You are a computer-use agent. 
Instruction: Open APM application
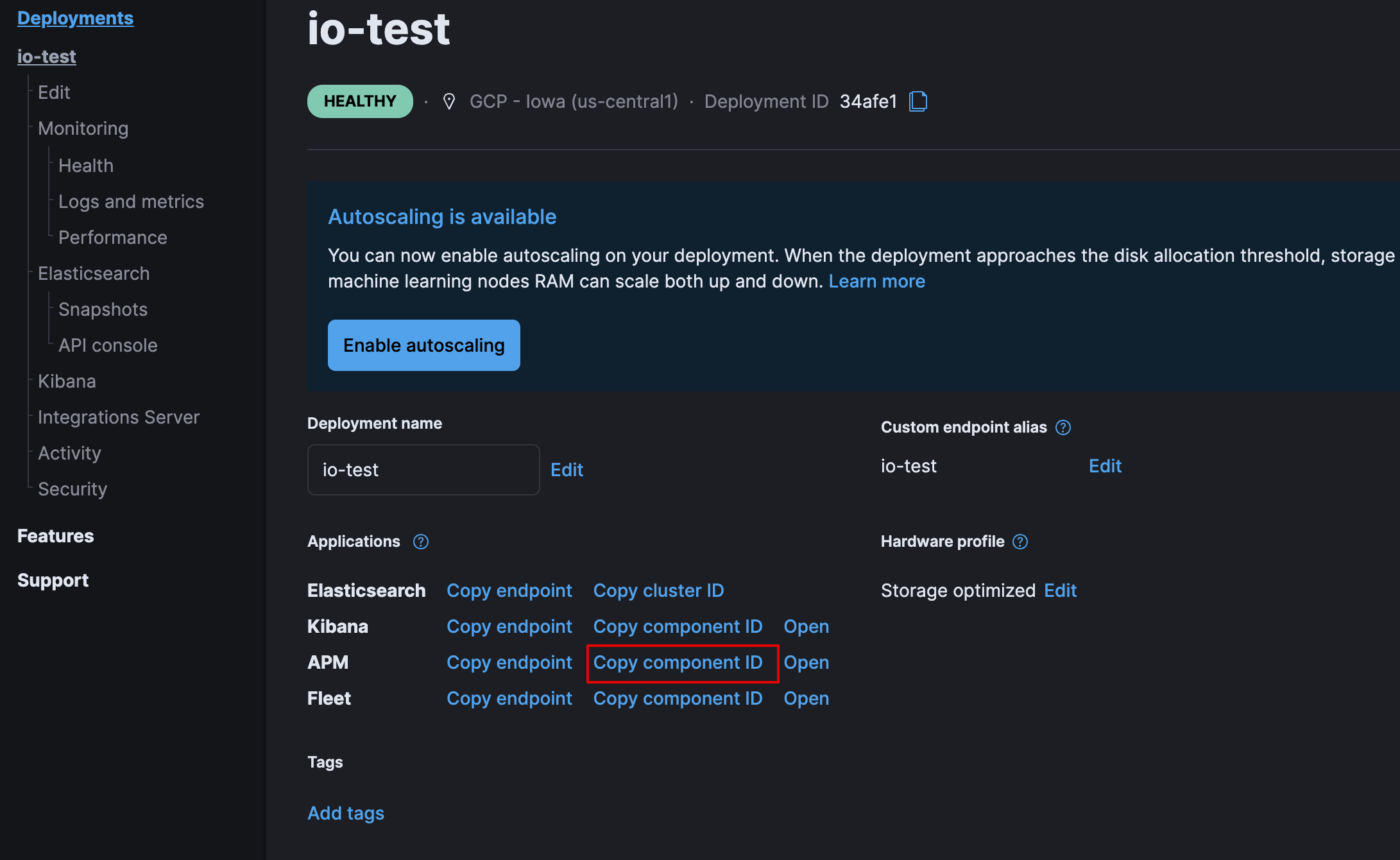pyautogui.click(x=807, y=662)
